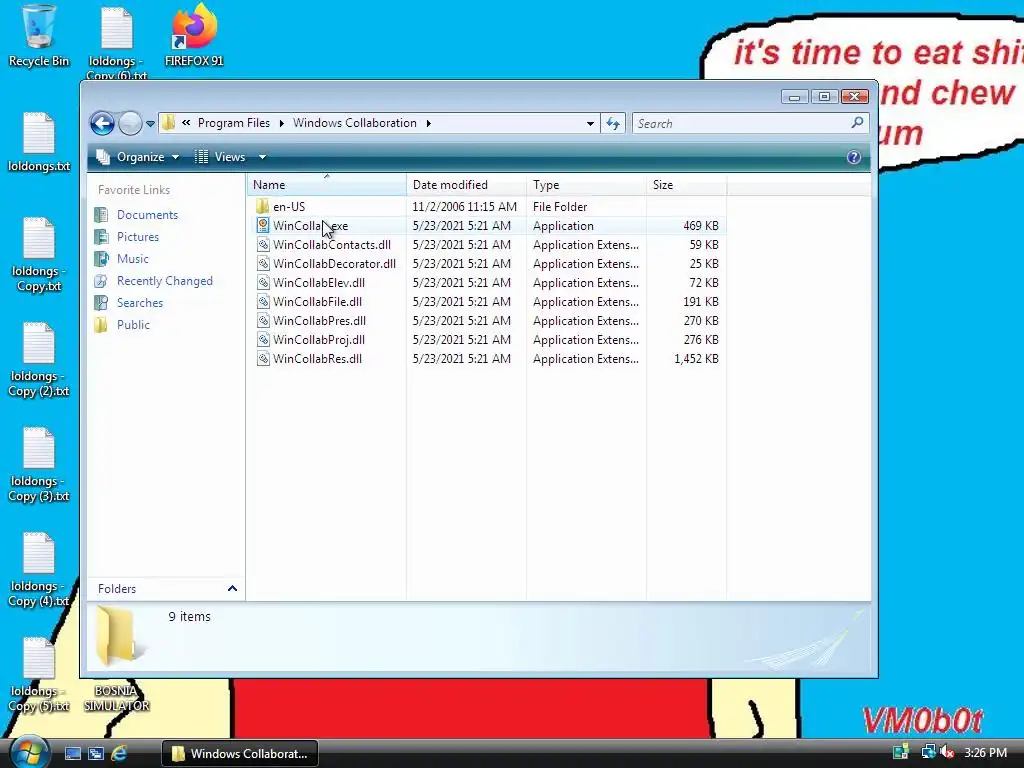Select WinCollabFile.dll file
The image size is (1024, 768).
[x=317, y=302]
